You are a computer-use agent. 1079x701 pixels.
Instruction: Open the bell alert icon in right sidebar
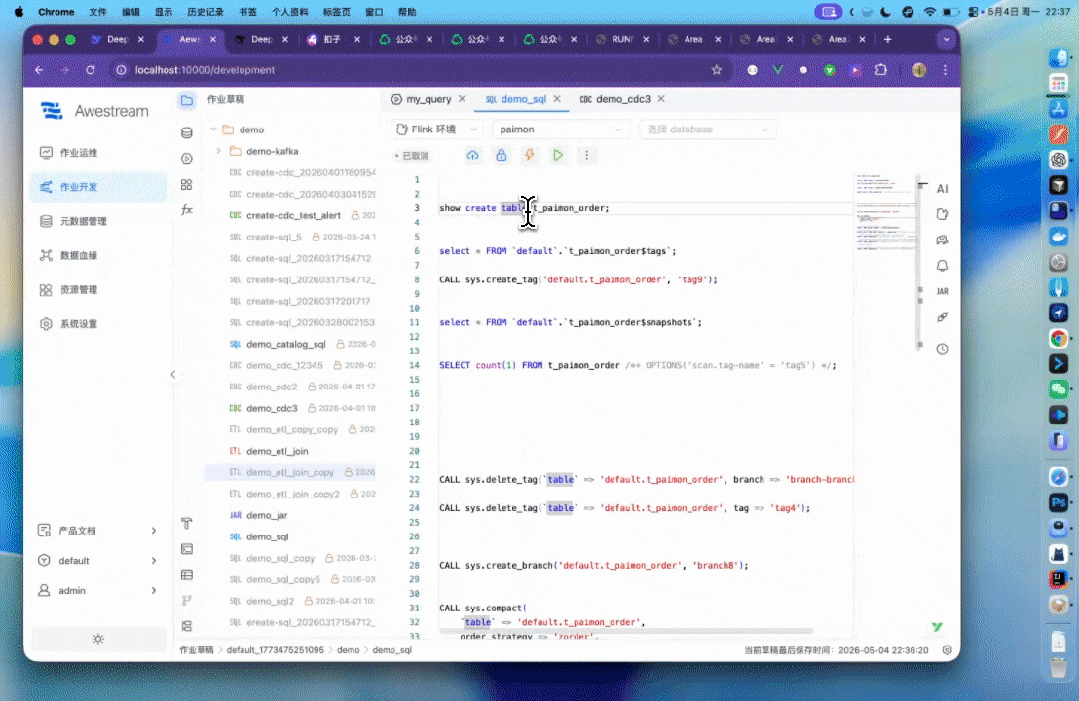point(942,266)
